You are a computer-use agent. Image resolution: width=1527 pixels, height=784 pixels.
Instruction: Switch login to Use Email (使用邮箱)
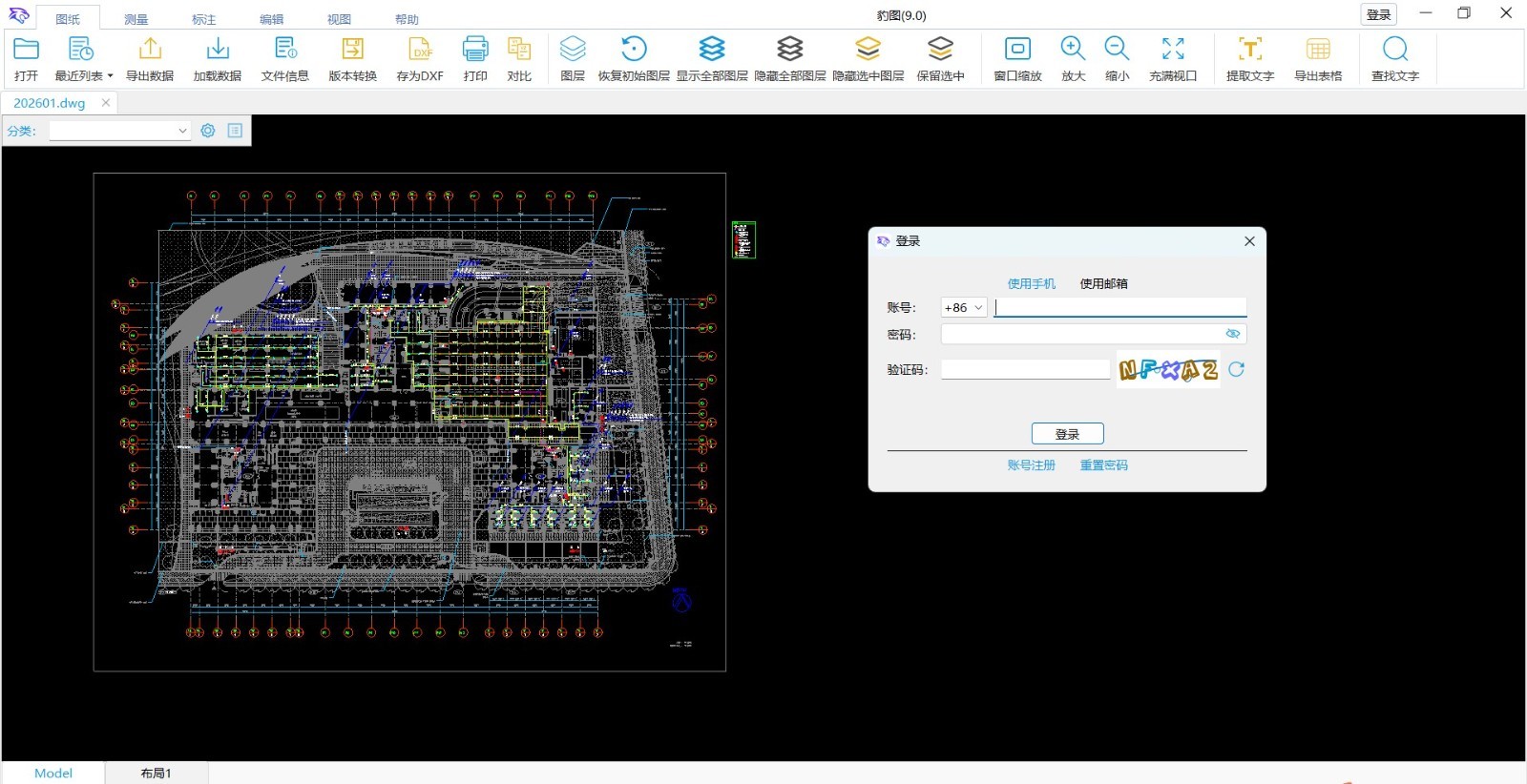(x=1103, y=283)
